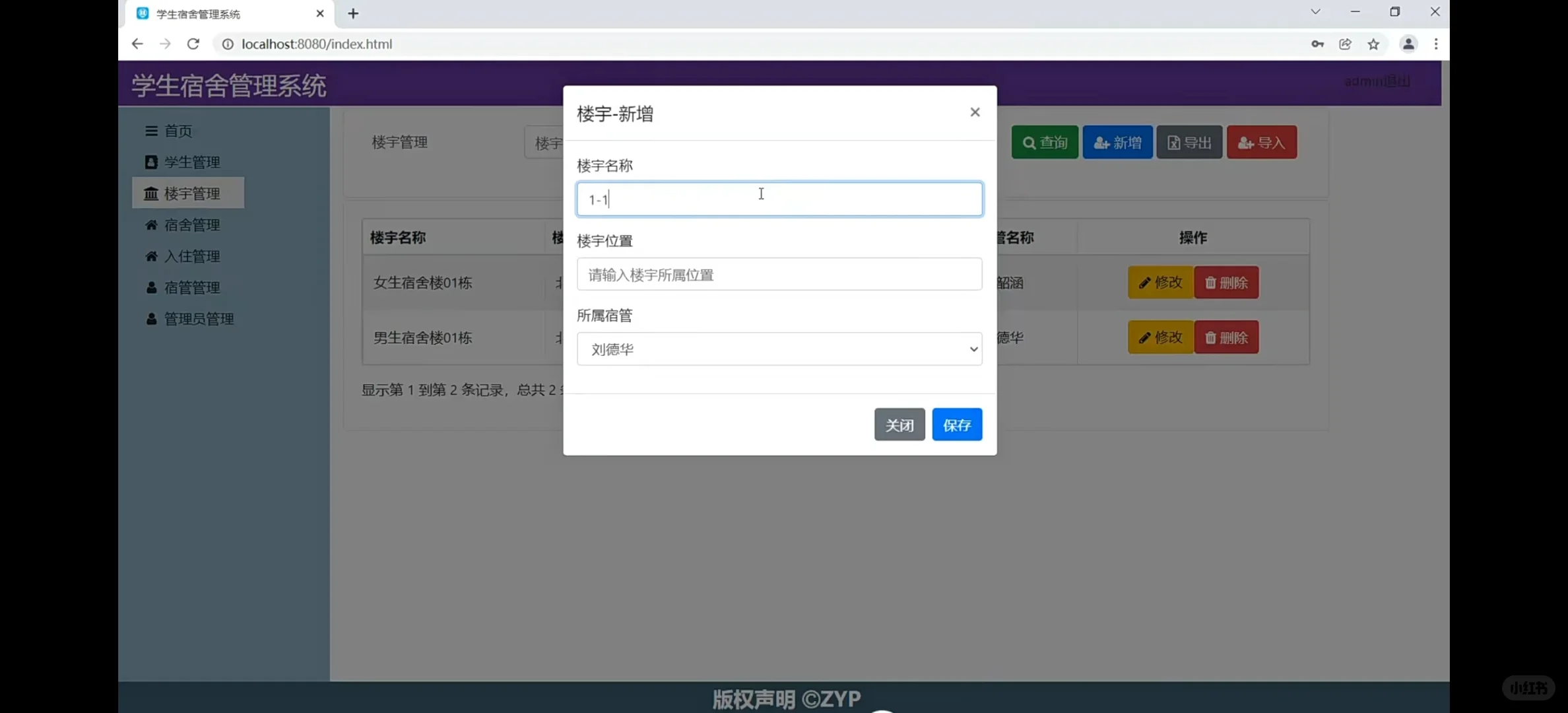Viewport: 1568px width, 713px height.
Task: Click the 楼宇位置 input field
Action: pyautogui.click(x=779, y=274)
